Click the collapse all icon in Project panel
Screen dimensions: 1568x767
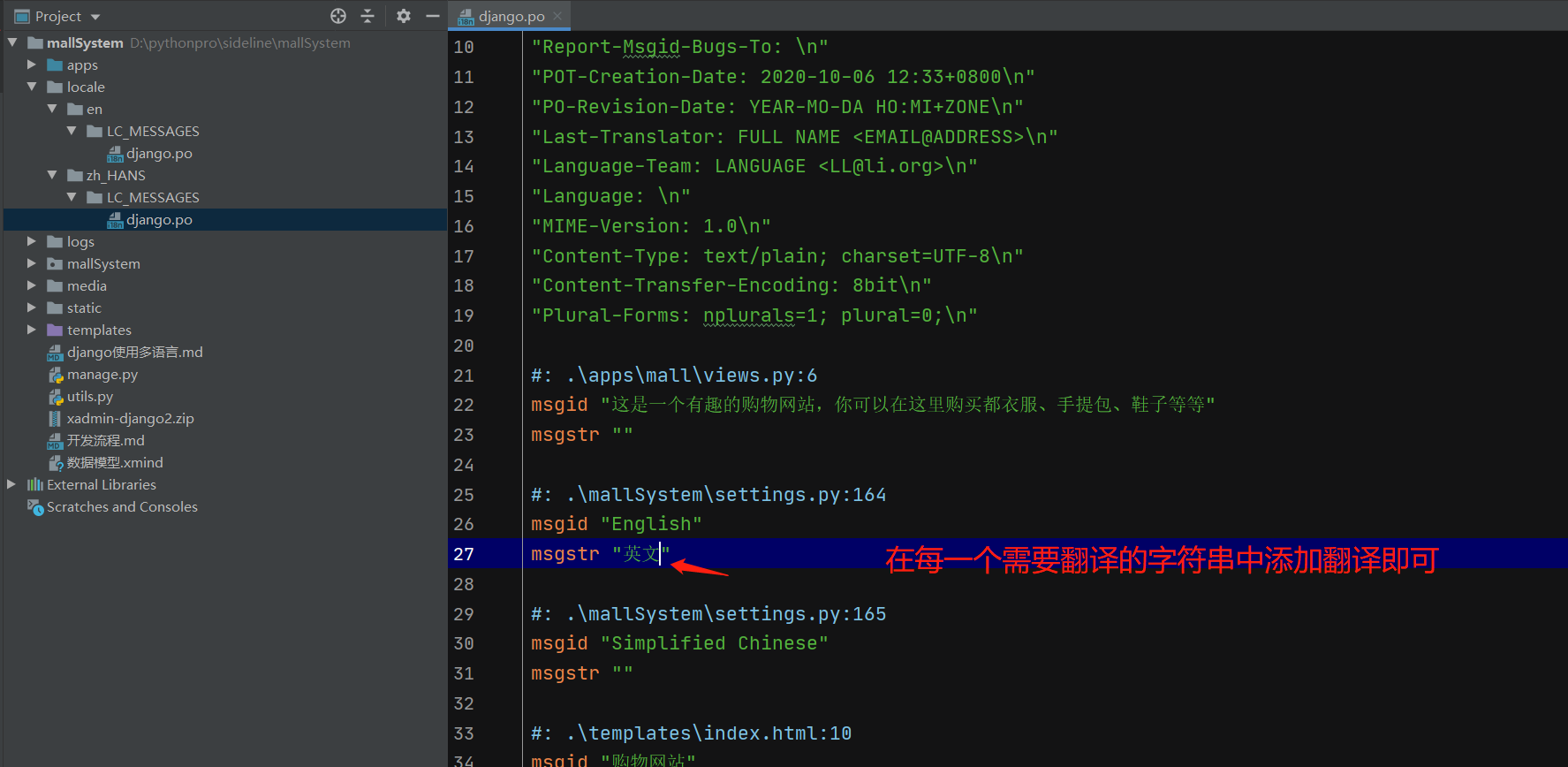pyautogui.click(x=367, y=16)
